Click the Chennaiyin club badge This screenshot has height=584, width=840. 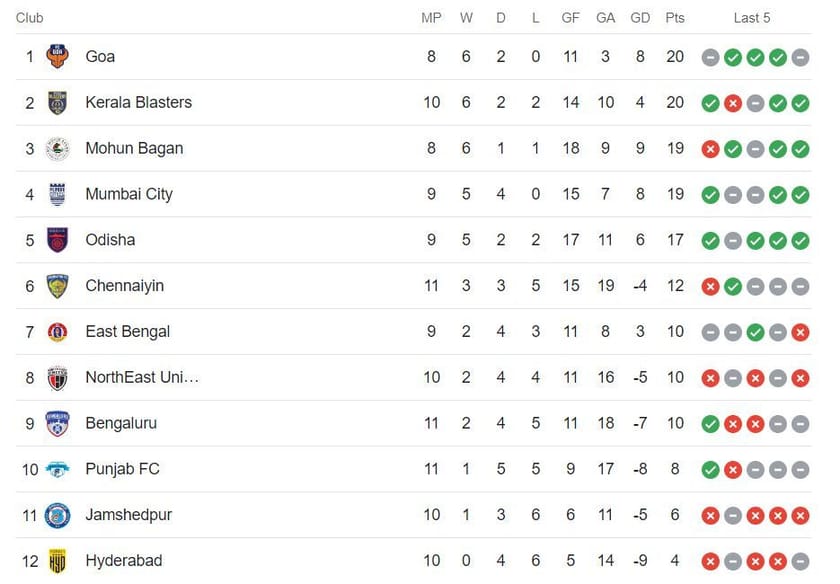[57, 286]
